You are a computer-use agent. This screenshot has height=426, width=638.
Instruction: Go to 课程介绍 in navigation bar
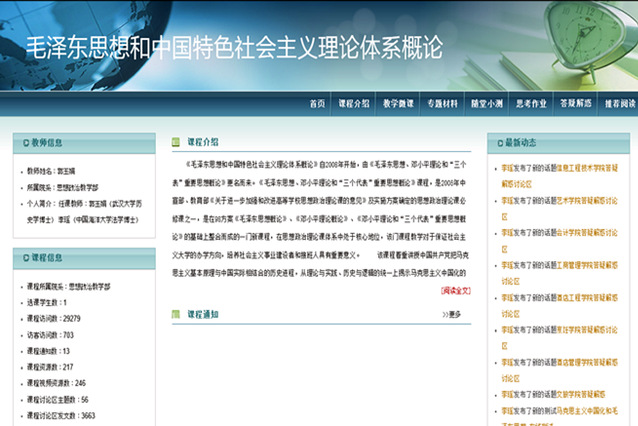point(353,104)
